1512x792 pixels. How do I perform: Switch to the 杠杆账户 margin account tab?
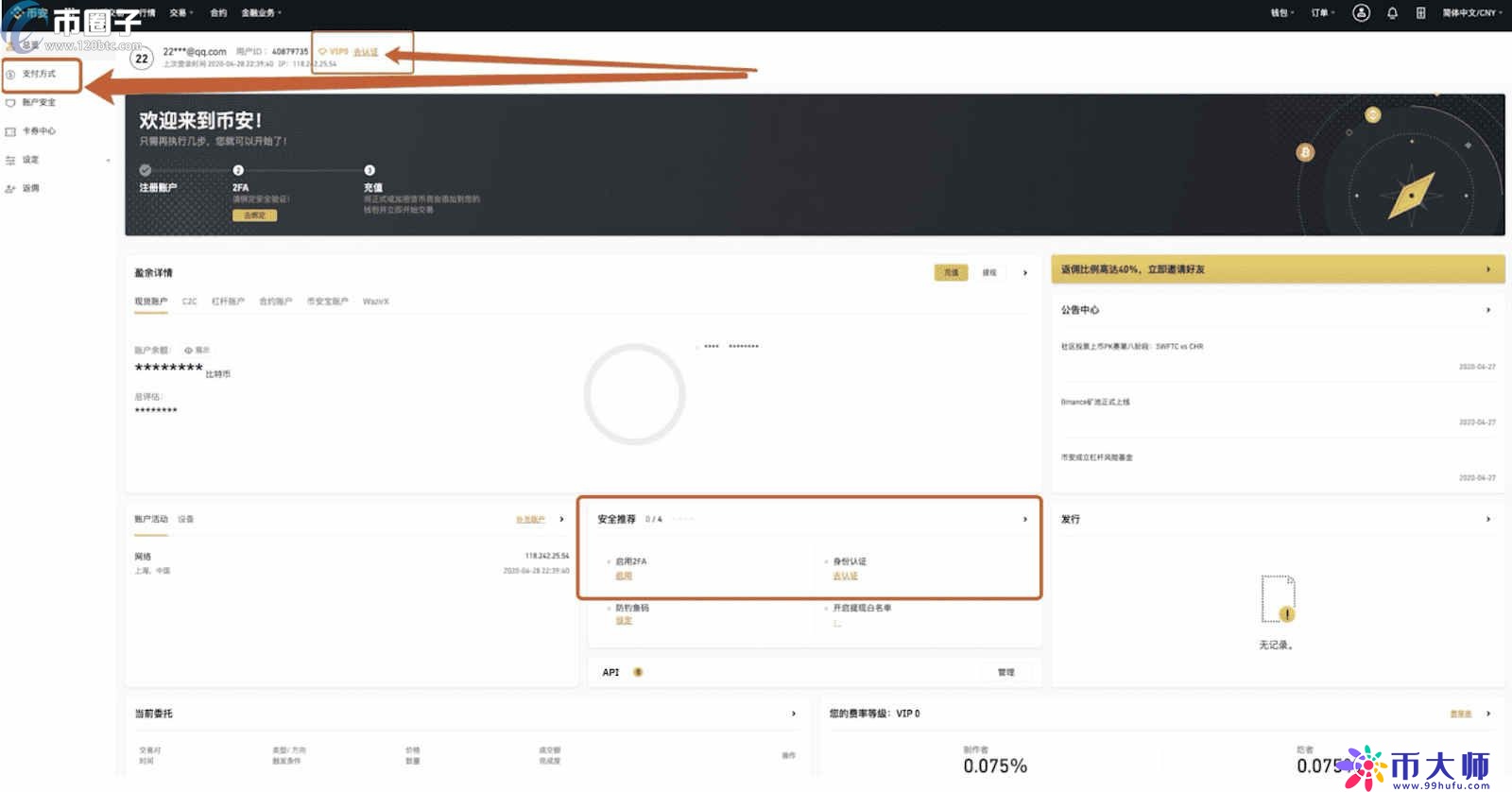click(228, 301)
